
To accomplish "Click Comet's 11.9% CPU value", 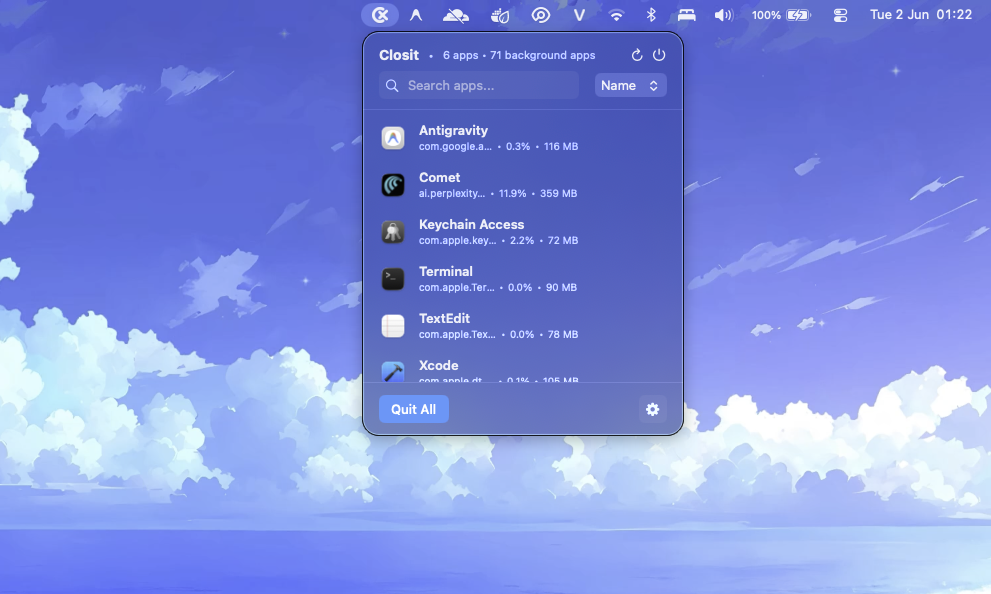I will point(513,193).
